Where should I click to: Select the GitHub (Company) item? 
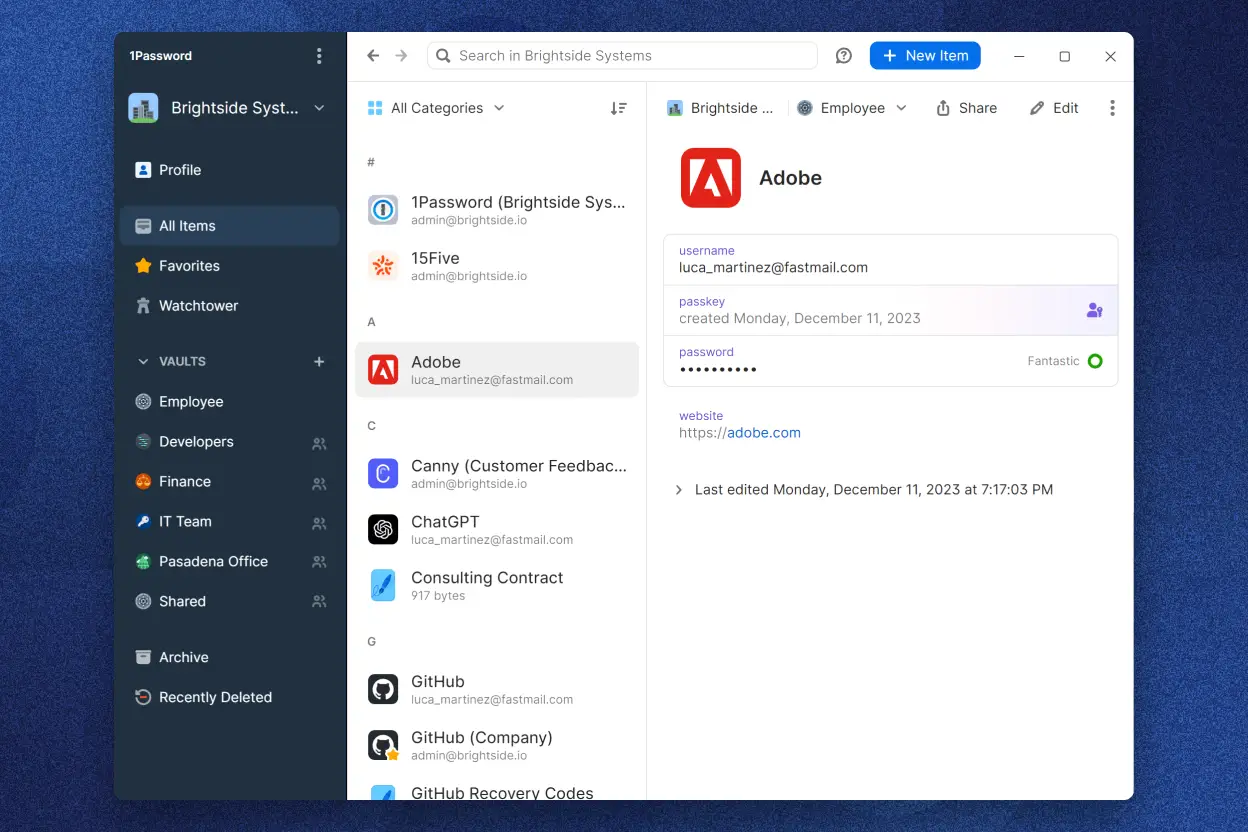pyautogui.click(x=482, y=745)
